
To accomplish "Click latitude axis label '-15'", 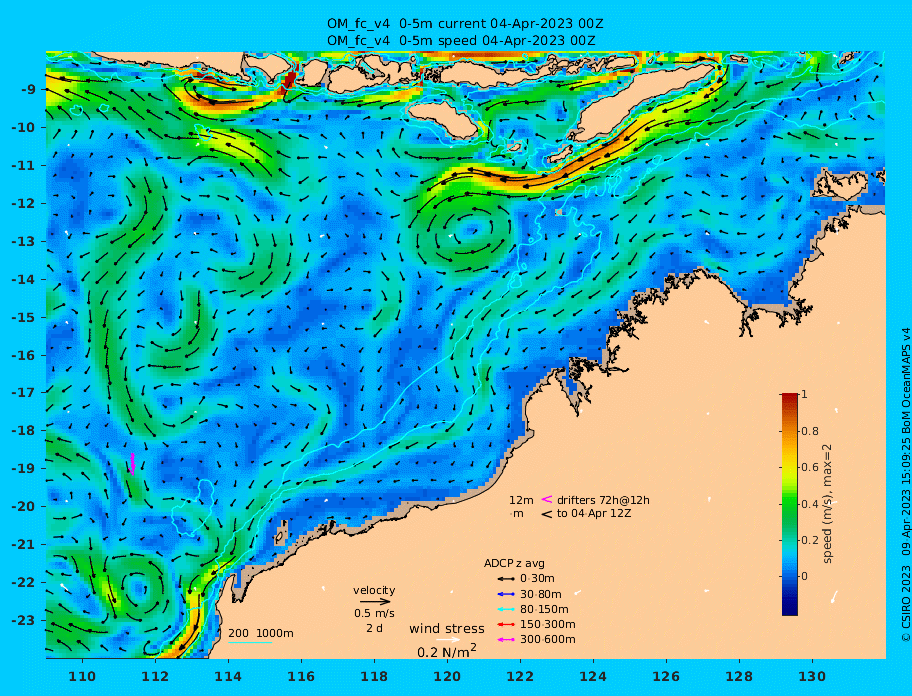I will (x=24, y=317).
